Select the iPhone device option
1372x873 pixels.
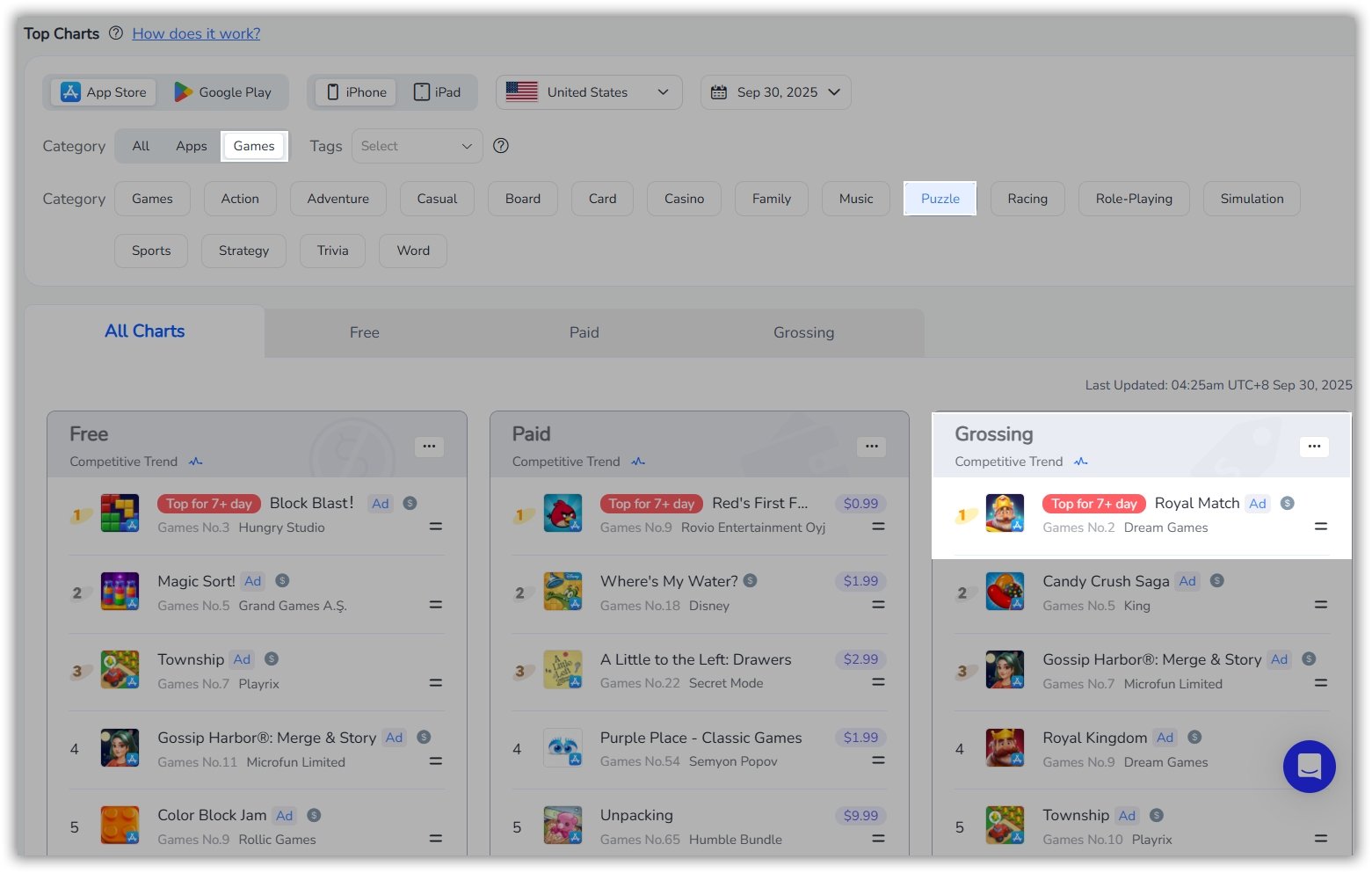357,92
